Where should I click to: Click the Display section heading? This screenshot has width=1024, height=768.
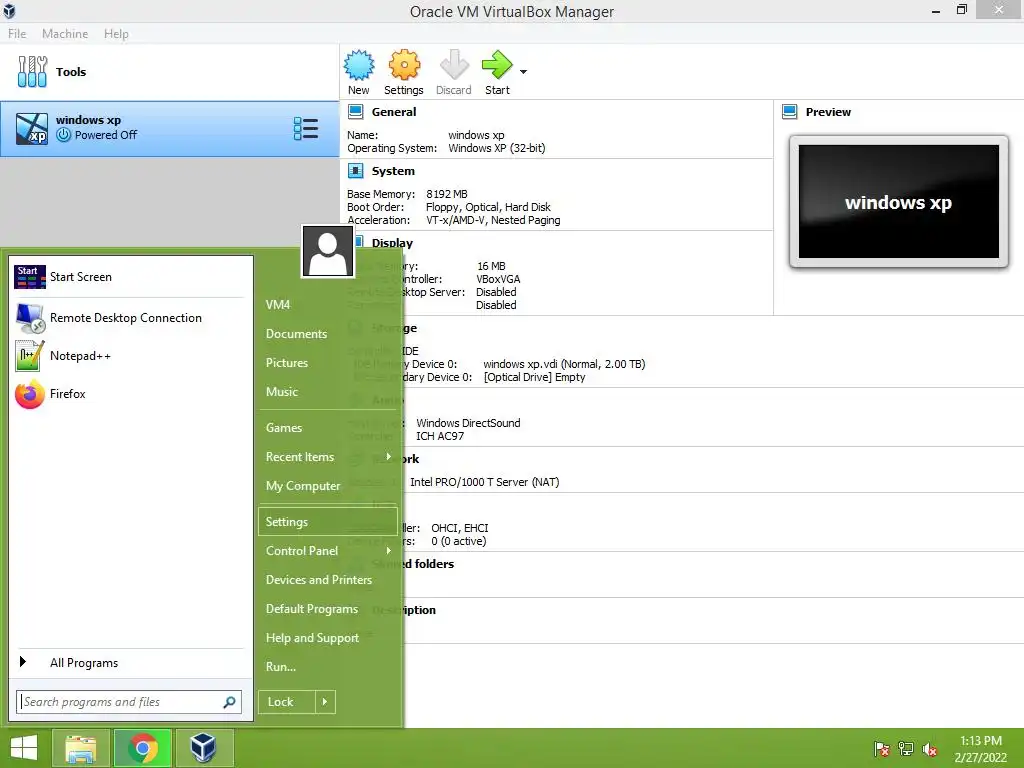(392, 243)
